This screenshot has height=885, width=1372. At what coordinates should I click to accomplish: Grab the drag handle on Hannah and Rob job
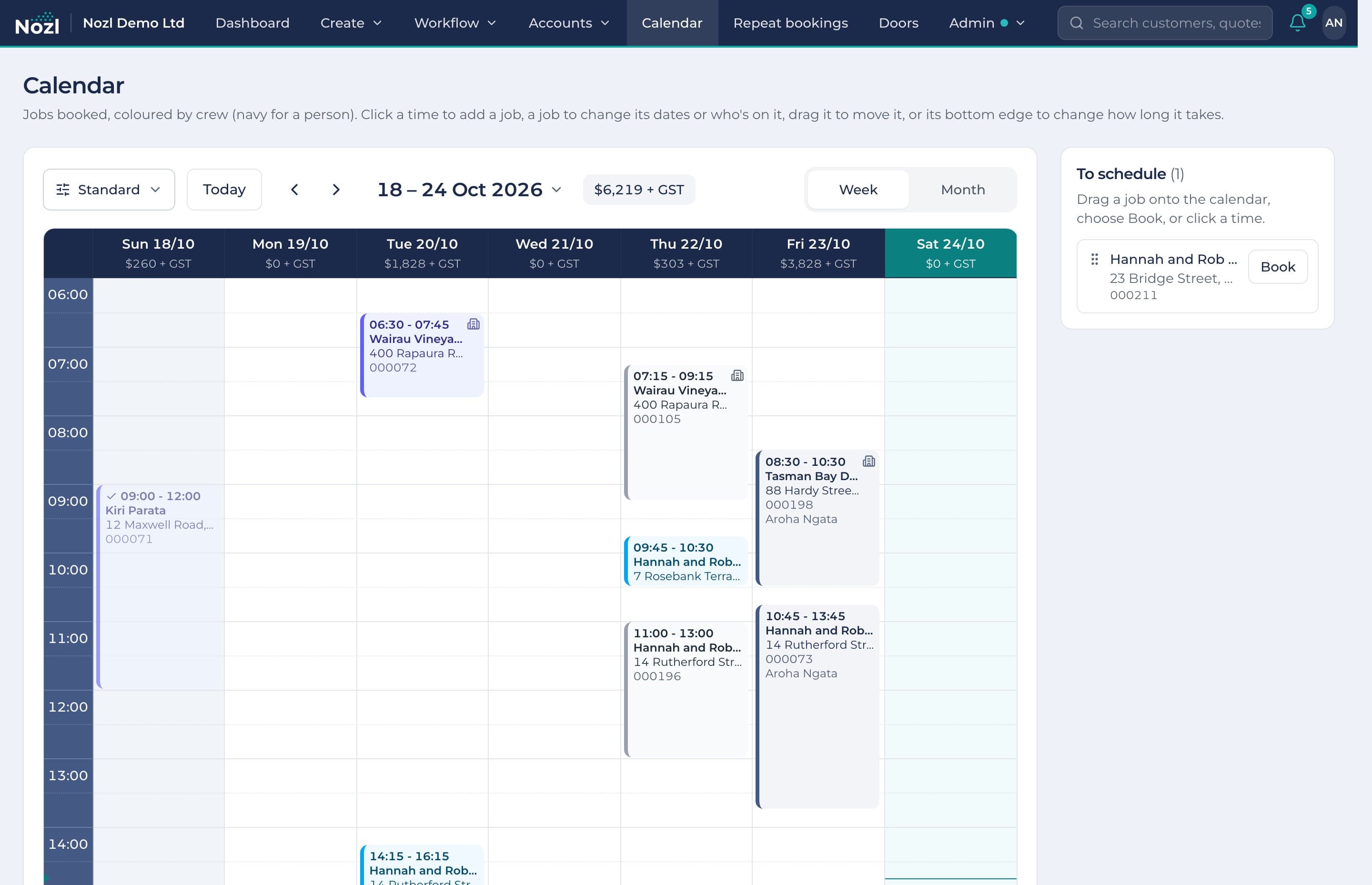[x=1094, y=259]
